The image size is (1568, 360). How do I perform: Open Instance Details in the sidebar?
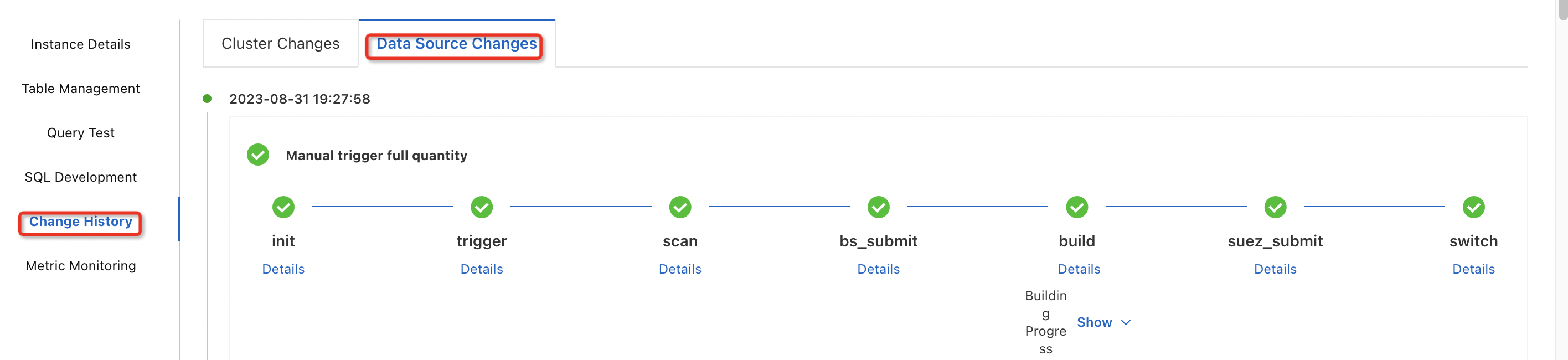pyautogui.click(x=80, y=44)
